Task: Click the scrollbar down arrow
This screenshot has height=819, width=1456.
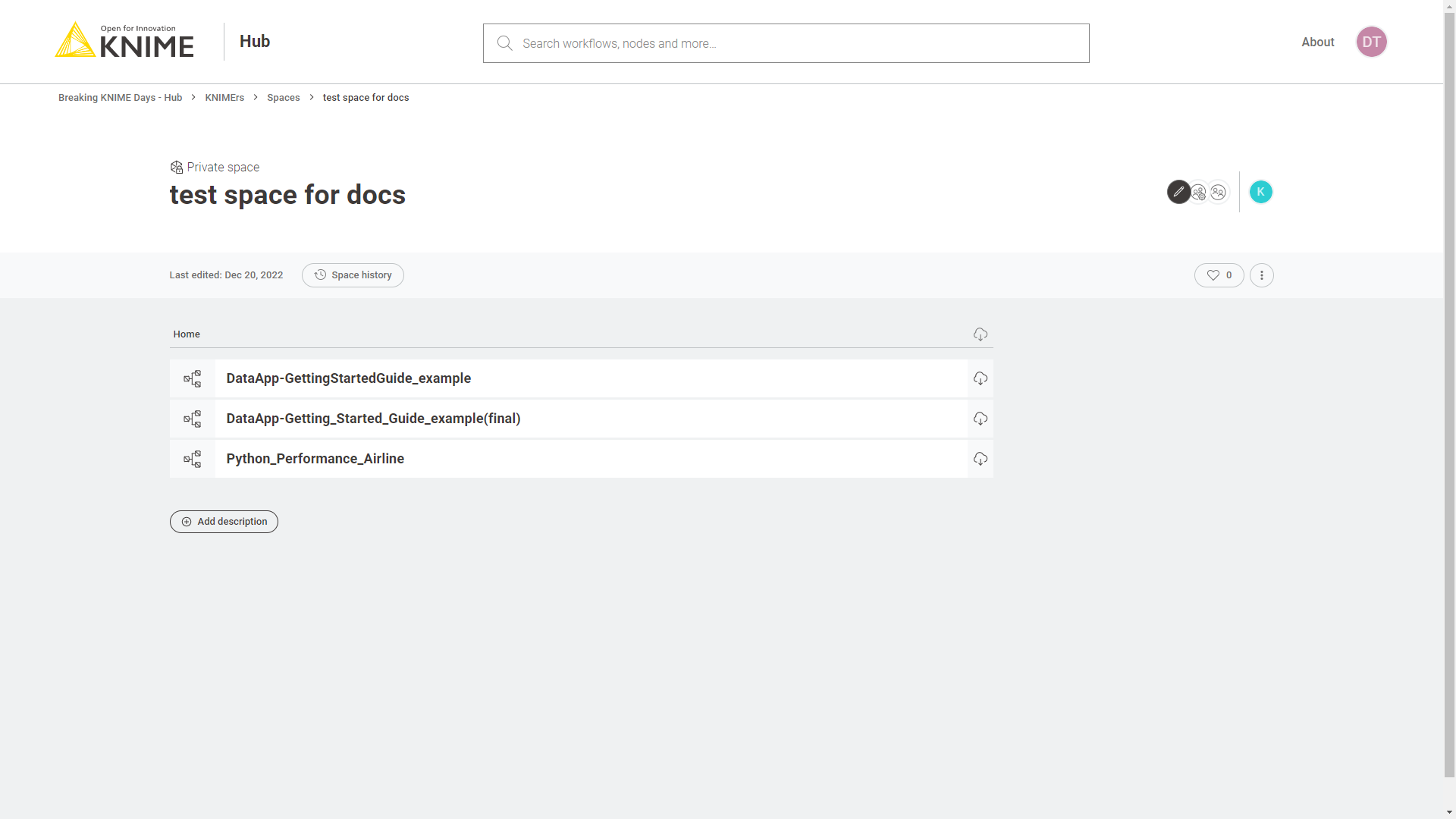Action: click(x=1449, y=812)
